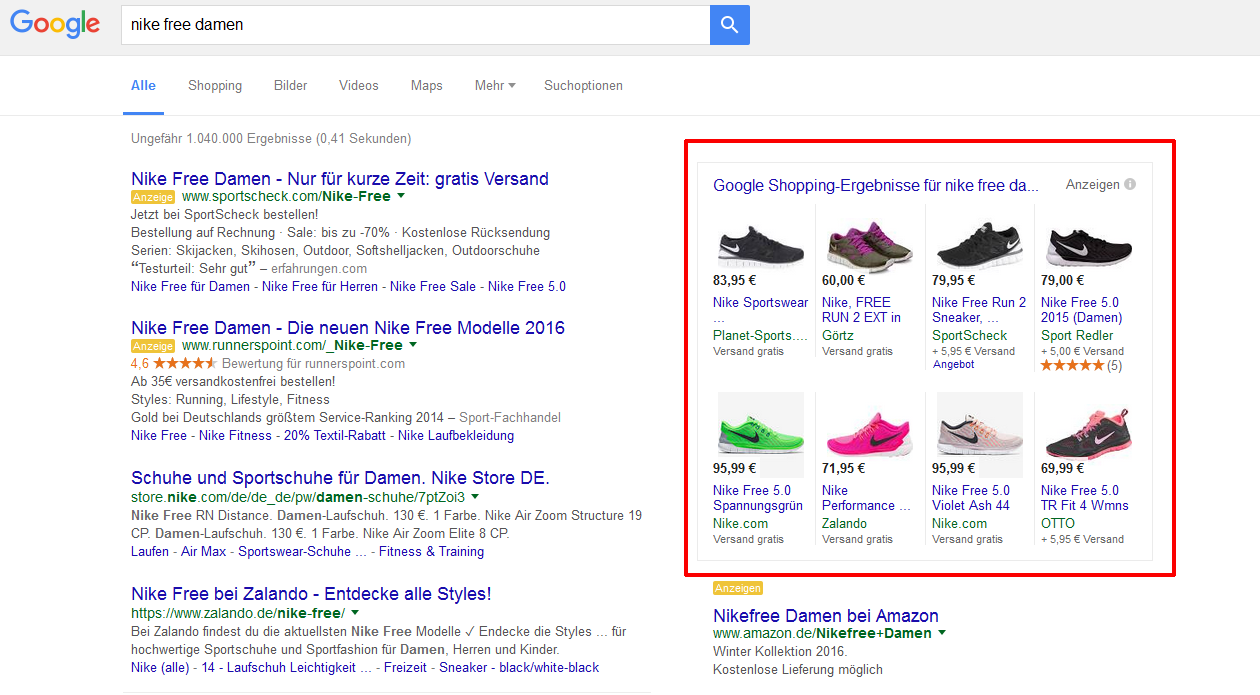The image size is (1260, 695).
Task: Open 'Nike Free 5.0 2015 (Damen)' product link
Action: [1082, 310]
